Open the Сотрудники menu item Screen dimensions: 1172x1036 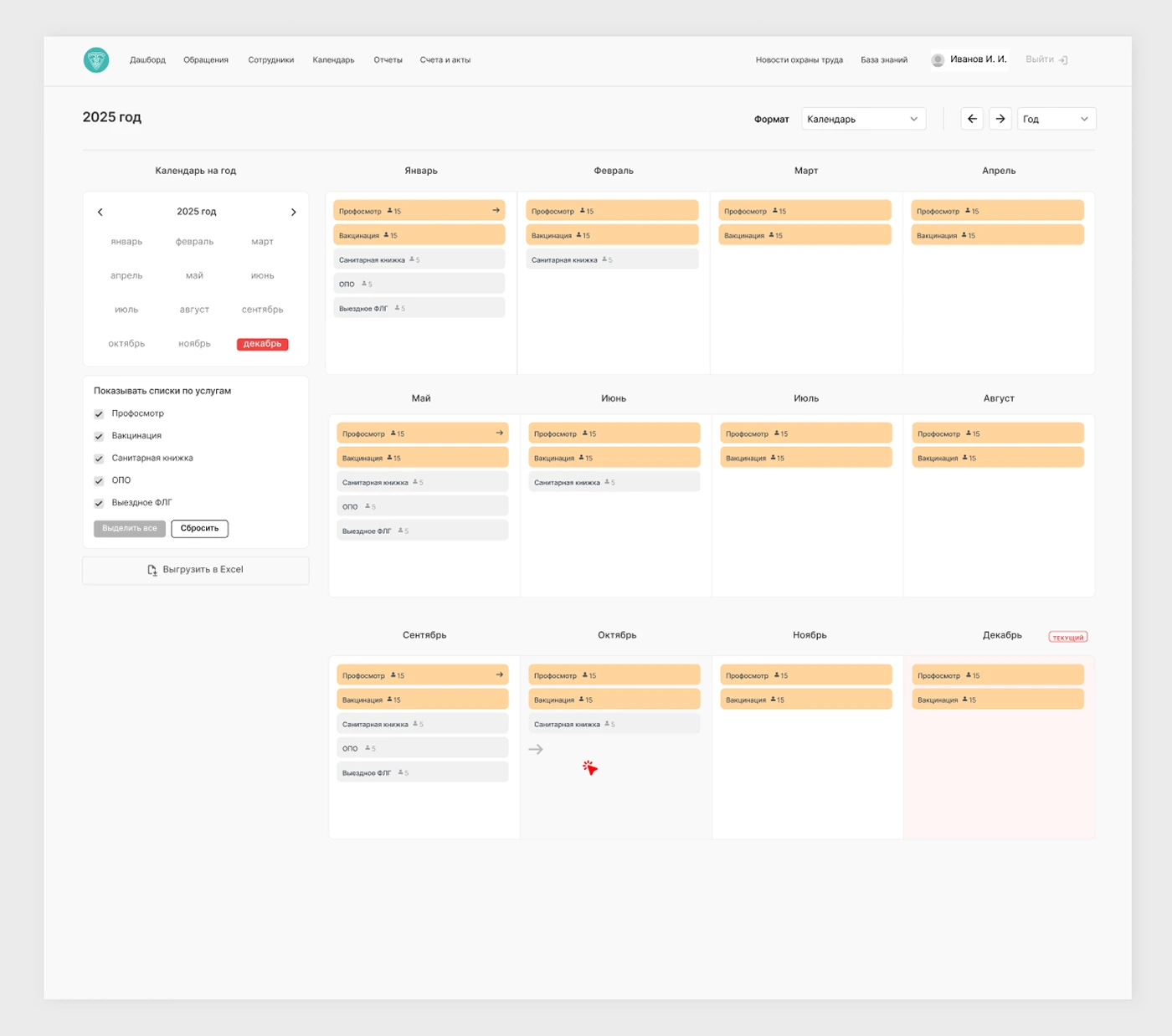(x=270, y=60)
